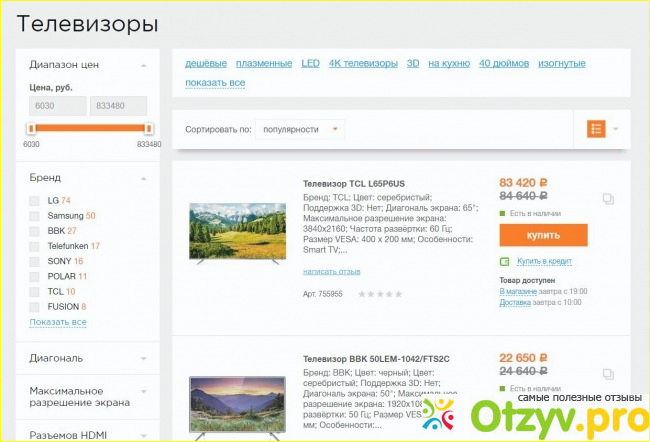This screenshot has height=442, width=650.
Task: Switch to the orange list view icon
Action: pyautogui.click(x=596, y=129)
